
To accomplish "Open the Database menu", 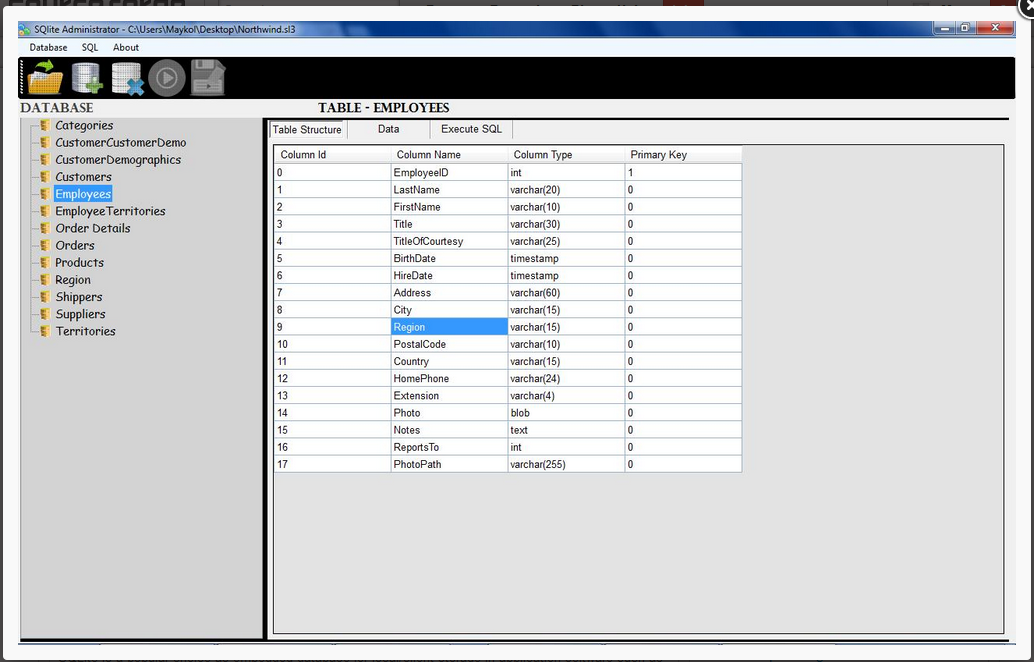I will click(x=47, y=47).
